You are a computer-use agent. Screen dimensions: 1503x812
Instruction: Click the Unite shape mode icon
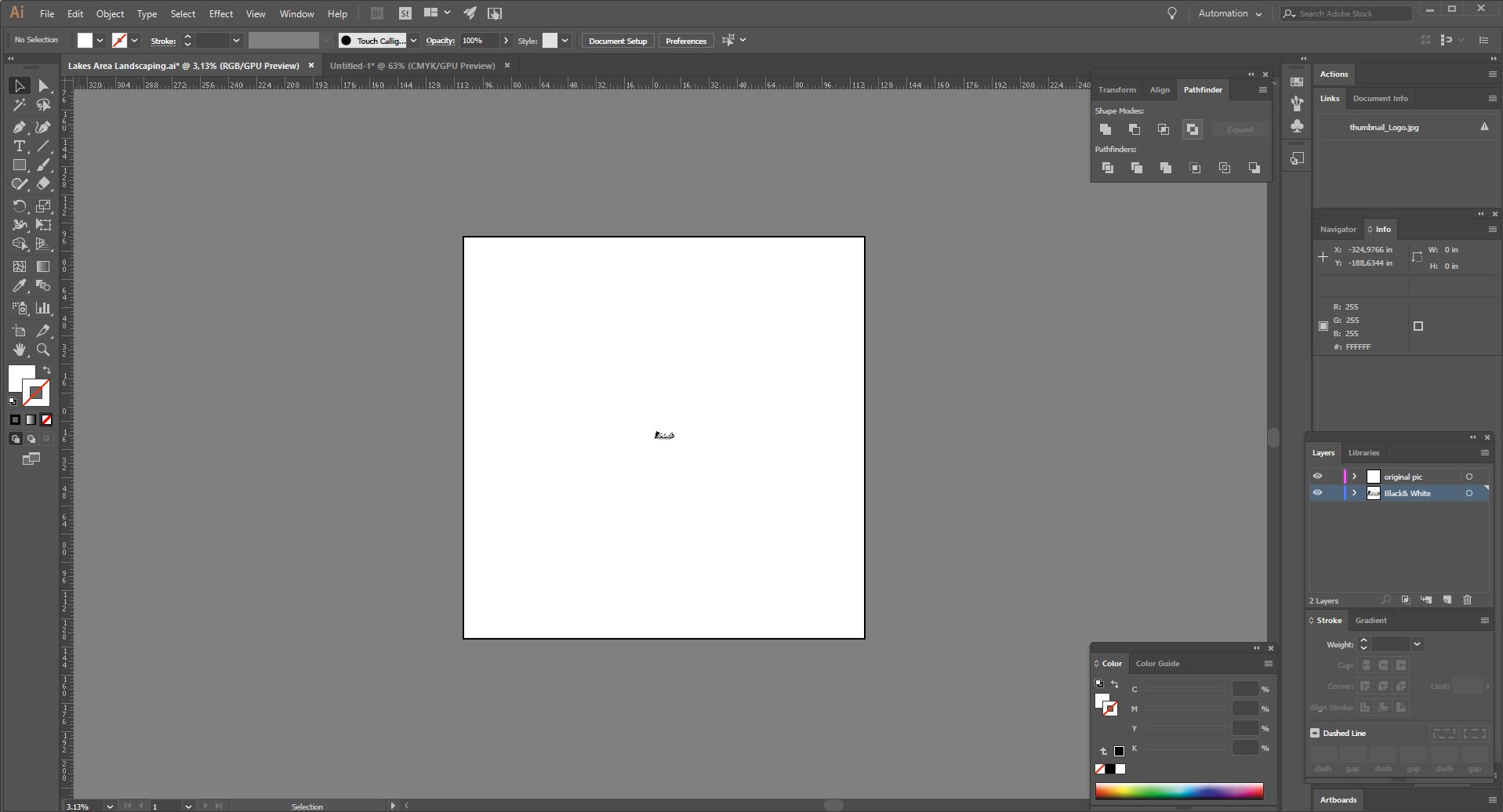point(1105,129)
